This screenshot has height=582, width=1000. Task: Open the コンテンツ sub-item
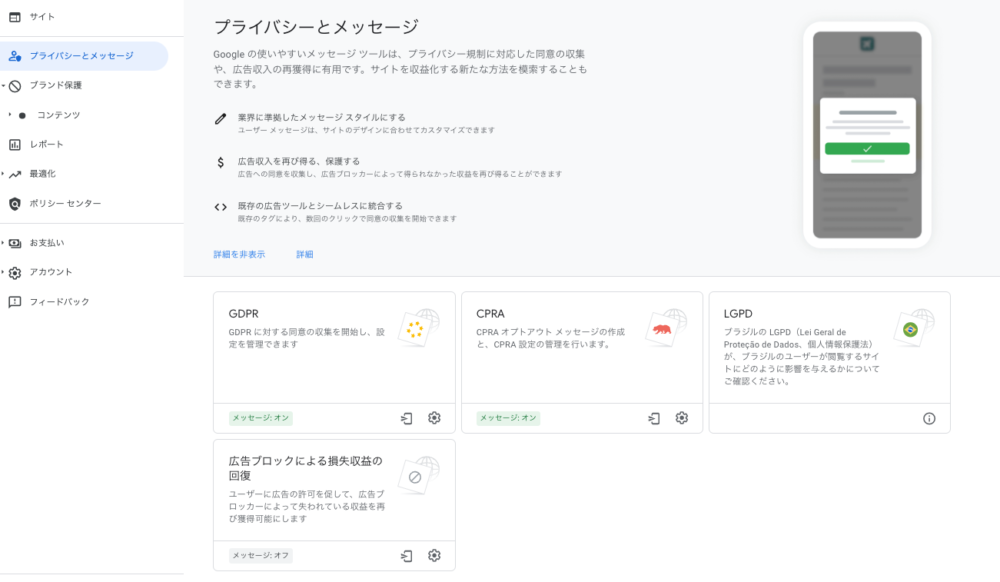pos(59,115)
